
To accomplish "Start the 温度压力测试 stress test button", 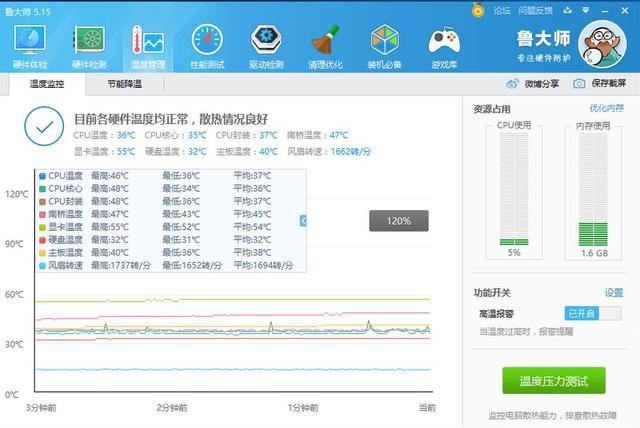I will pos(553,381).
